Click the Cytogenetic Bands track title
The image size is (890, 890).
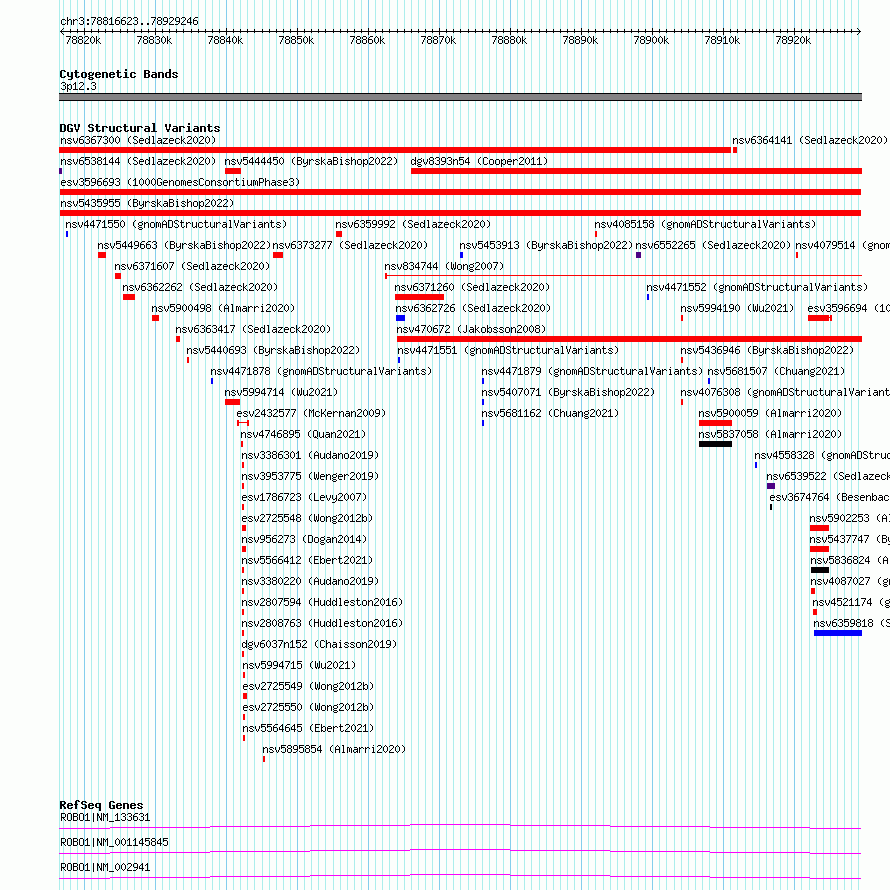click(119, 74)
